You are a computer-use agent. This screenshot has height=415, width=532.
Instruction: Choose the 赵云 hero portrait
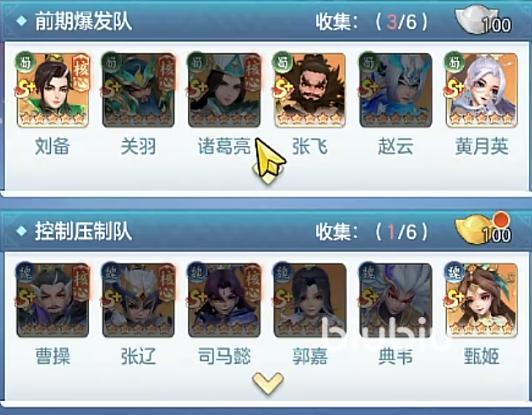(396, 90)
